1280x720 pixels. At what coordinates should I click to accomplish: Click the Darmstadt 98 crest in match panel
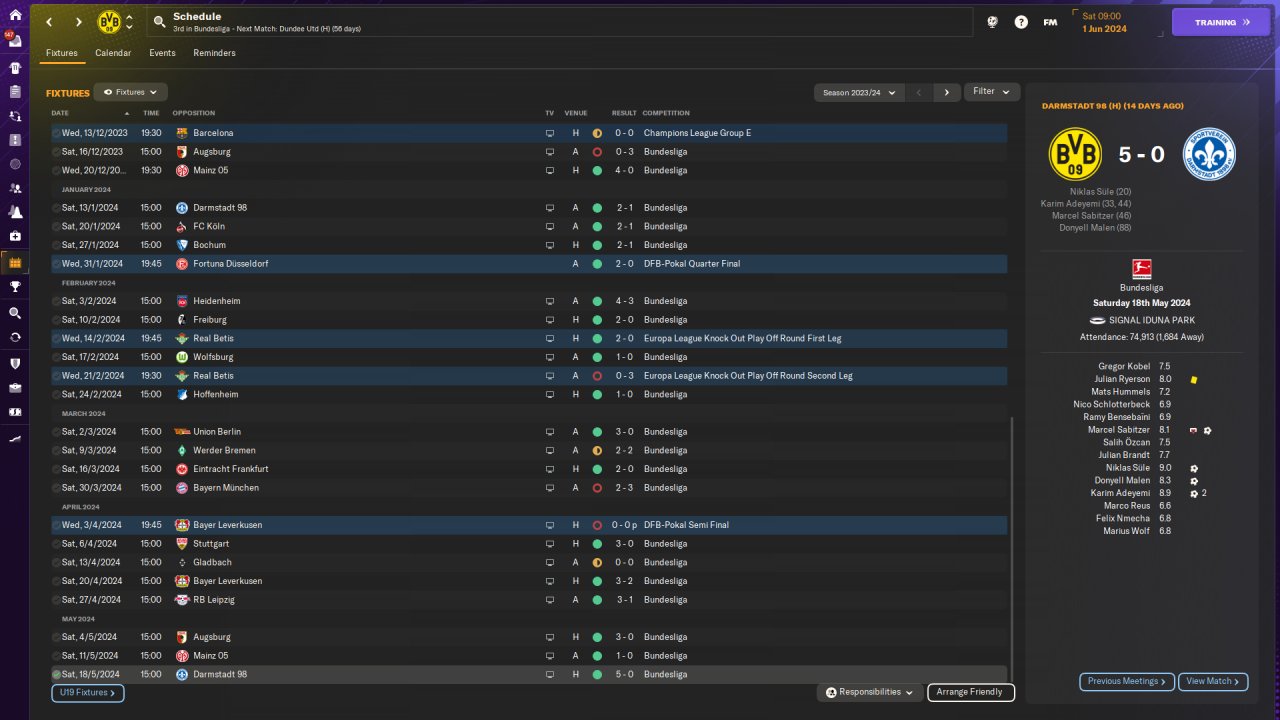[x=1209, y=154]
